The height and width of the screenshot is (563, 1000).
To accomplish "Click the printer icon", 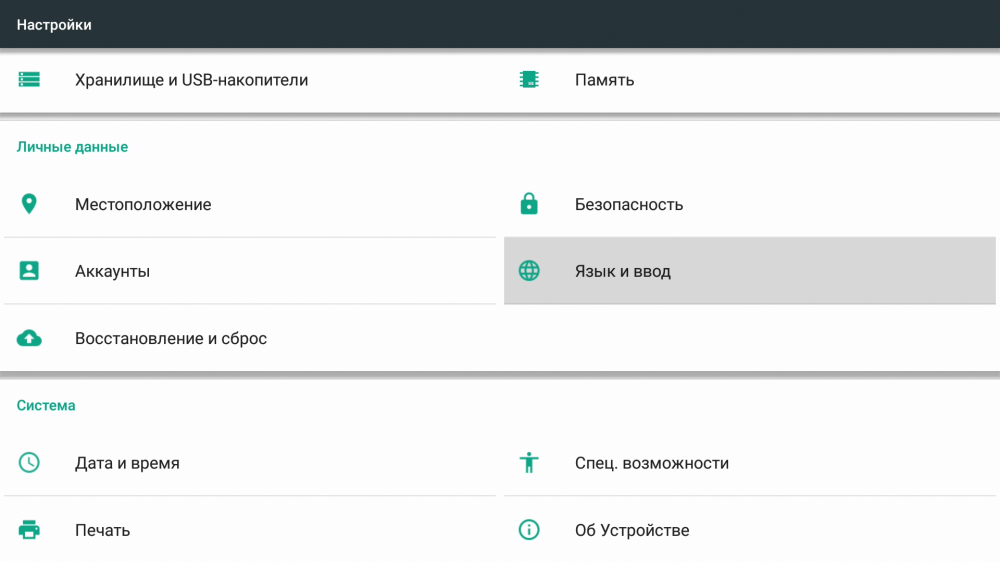I will pos(29,530).
